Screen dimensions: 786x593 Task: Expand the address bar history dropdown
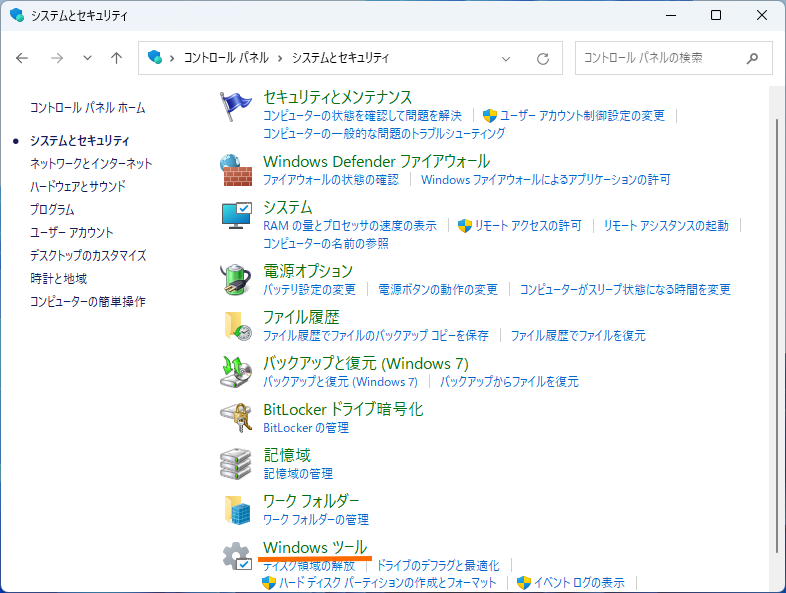pyautogui.click(x=506, y=59)
